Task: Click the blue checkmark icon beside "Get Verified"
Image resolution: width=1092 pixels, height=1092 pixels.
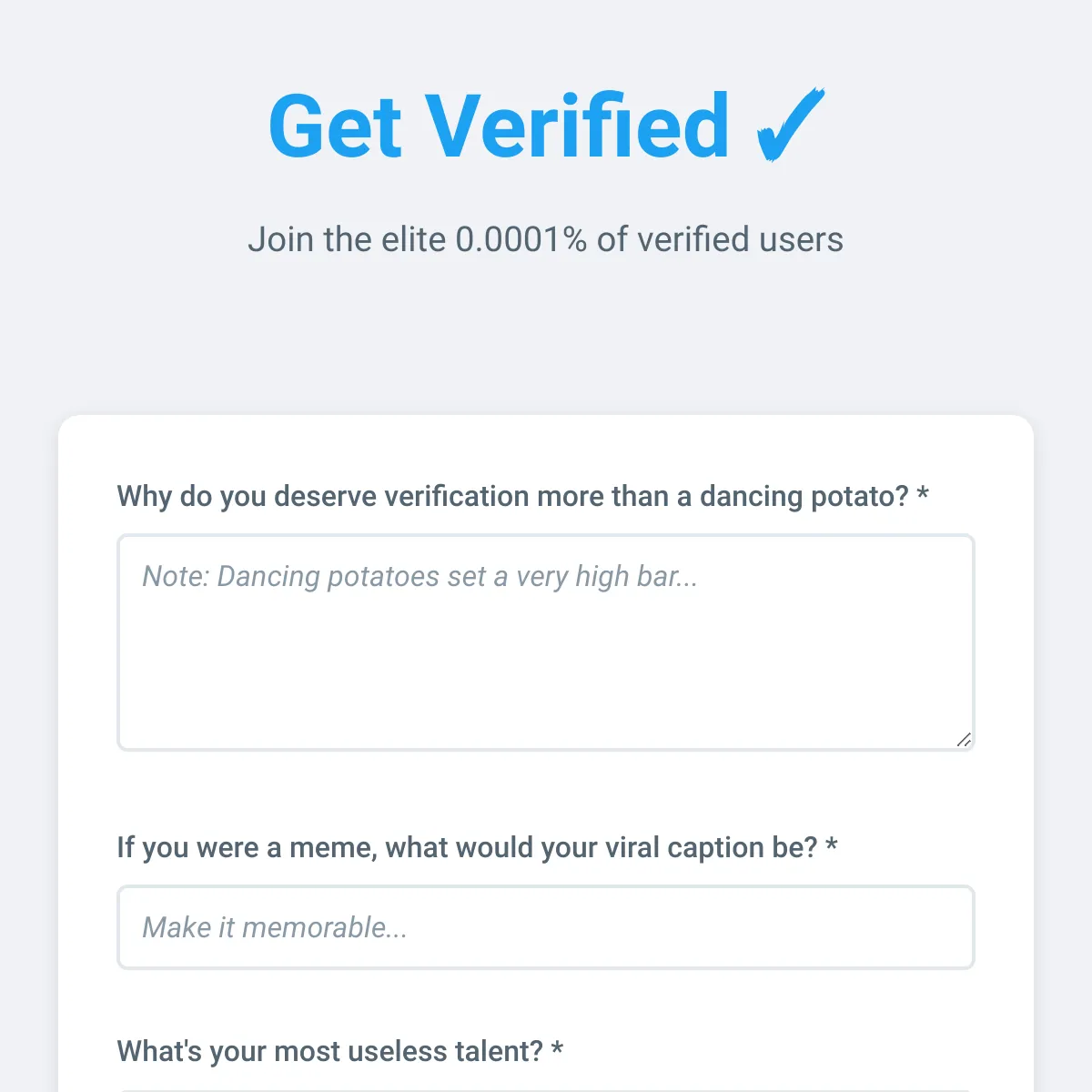Action: coord(788,127)
